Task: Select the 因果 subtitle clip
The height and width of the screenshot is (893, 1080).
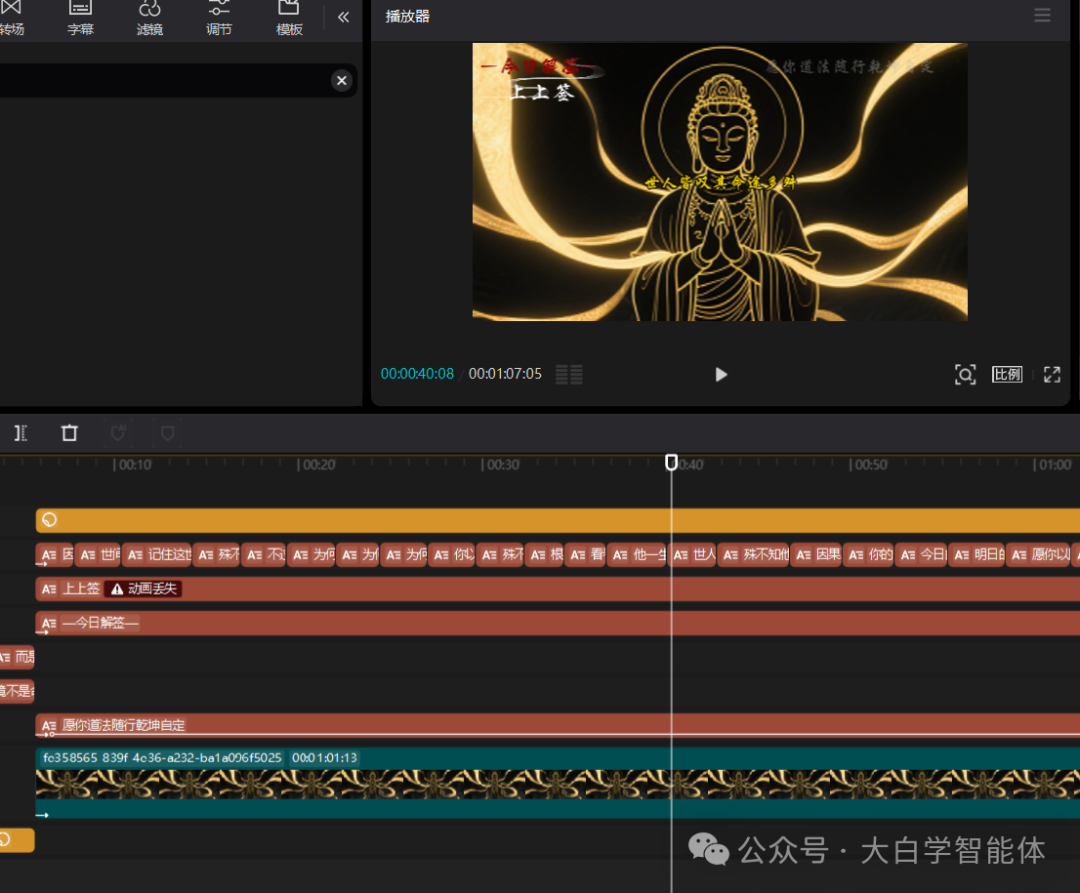Action: 817,554
